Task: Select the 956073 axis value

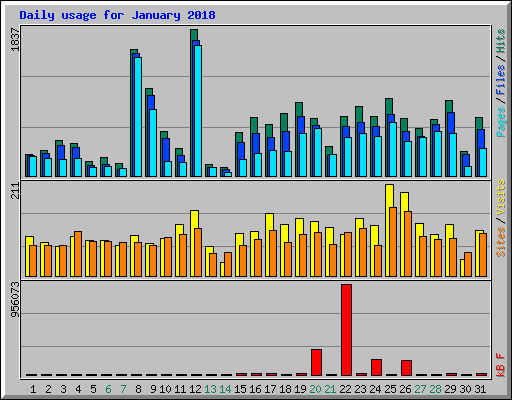Action: [x=15, y=299]
